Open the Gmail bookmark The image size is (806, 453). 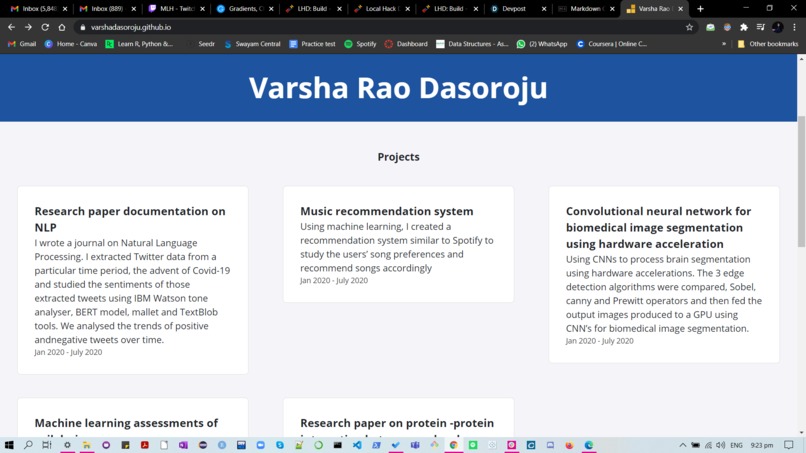[22, 44]
